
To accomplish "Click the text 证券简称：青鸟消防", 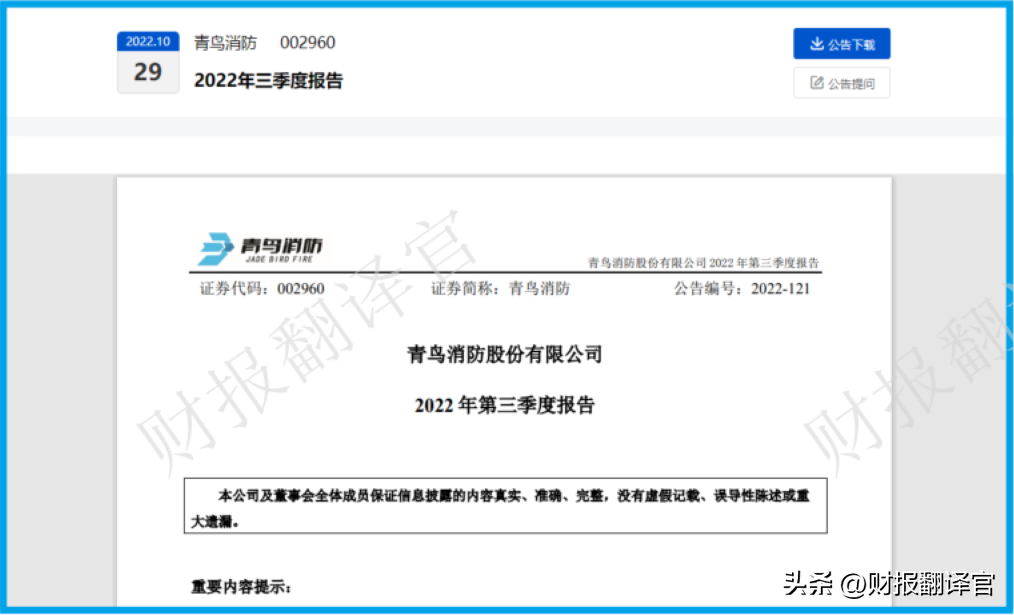I will click(x=501, y=289).
